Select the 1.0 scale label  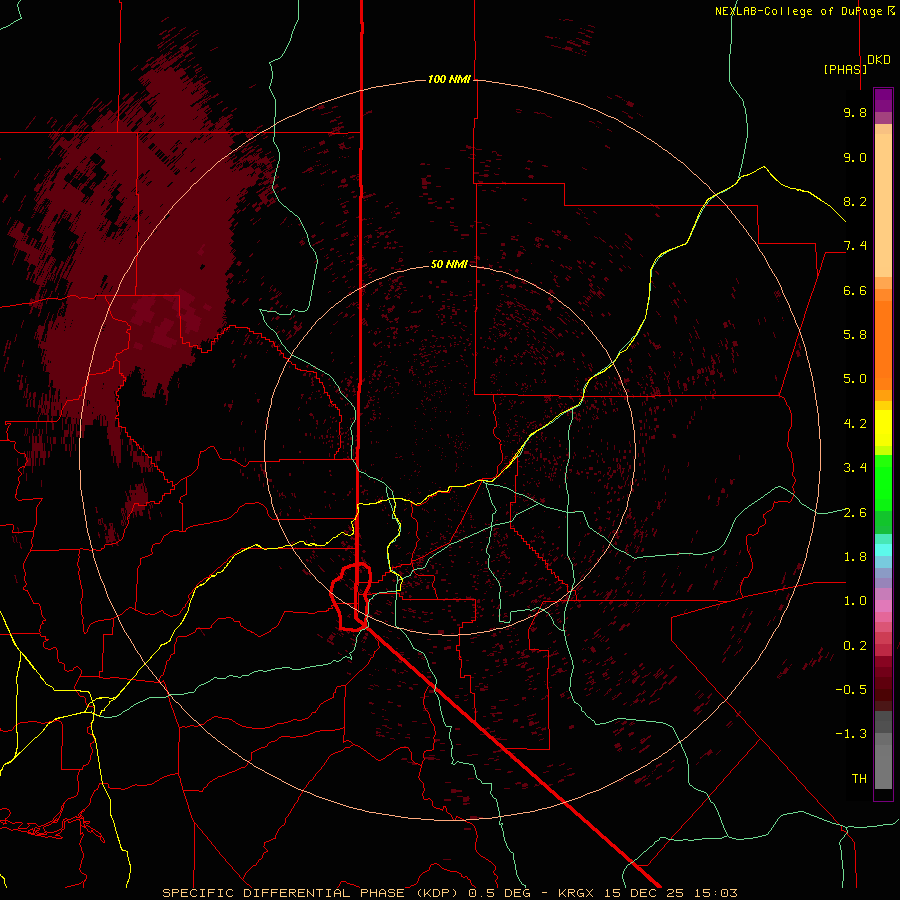[855, 601]
